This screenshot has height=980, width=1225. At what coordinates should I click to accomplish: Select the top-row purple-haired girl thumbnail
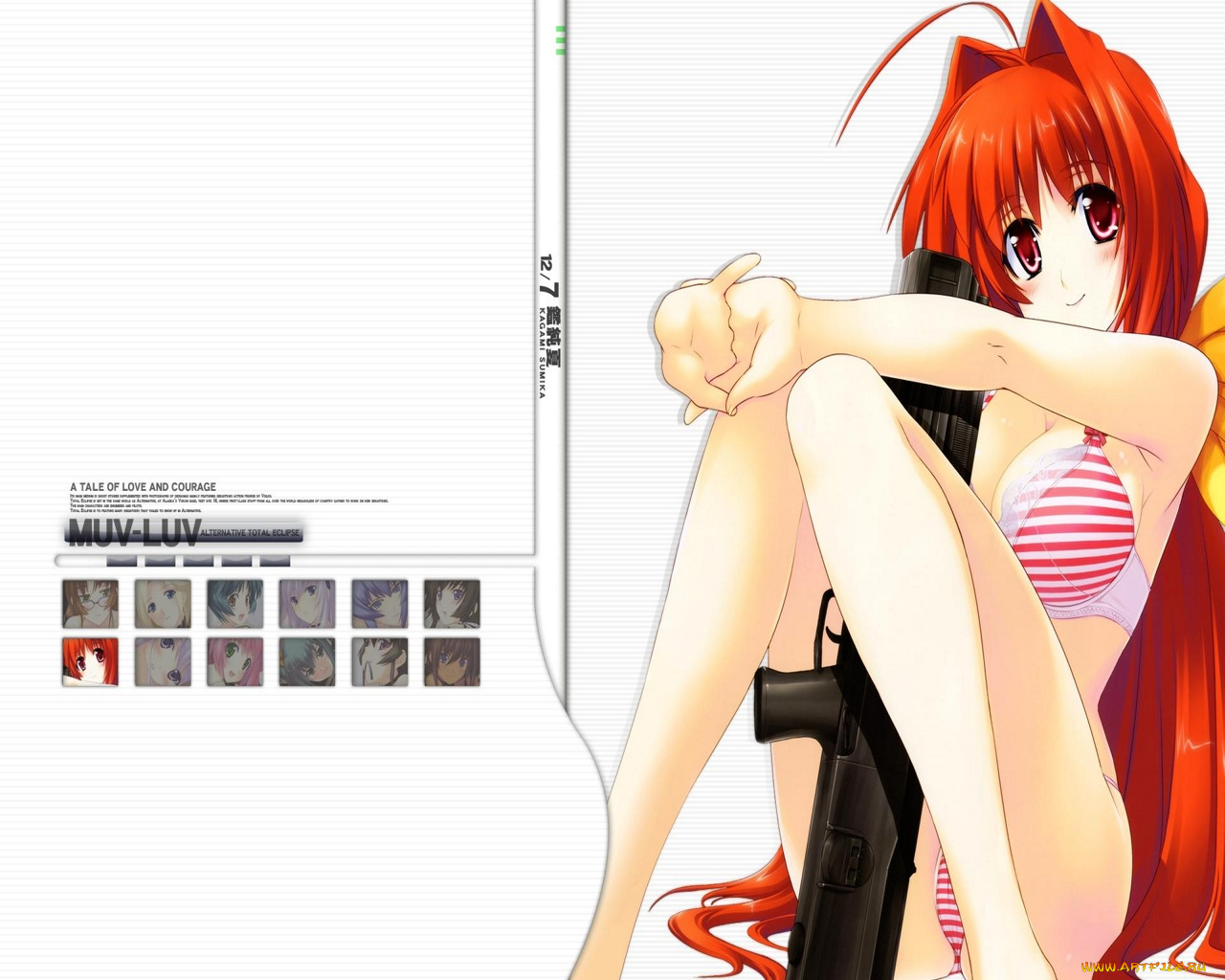click(x=379, y=604)
